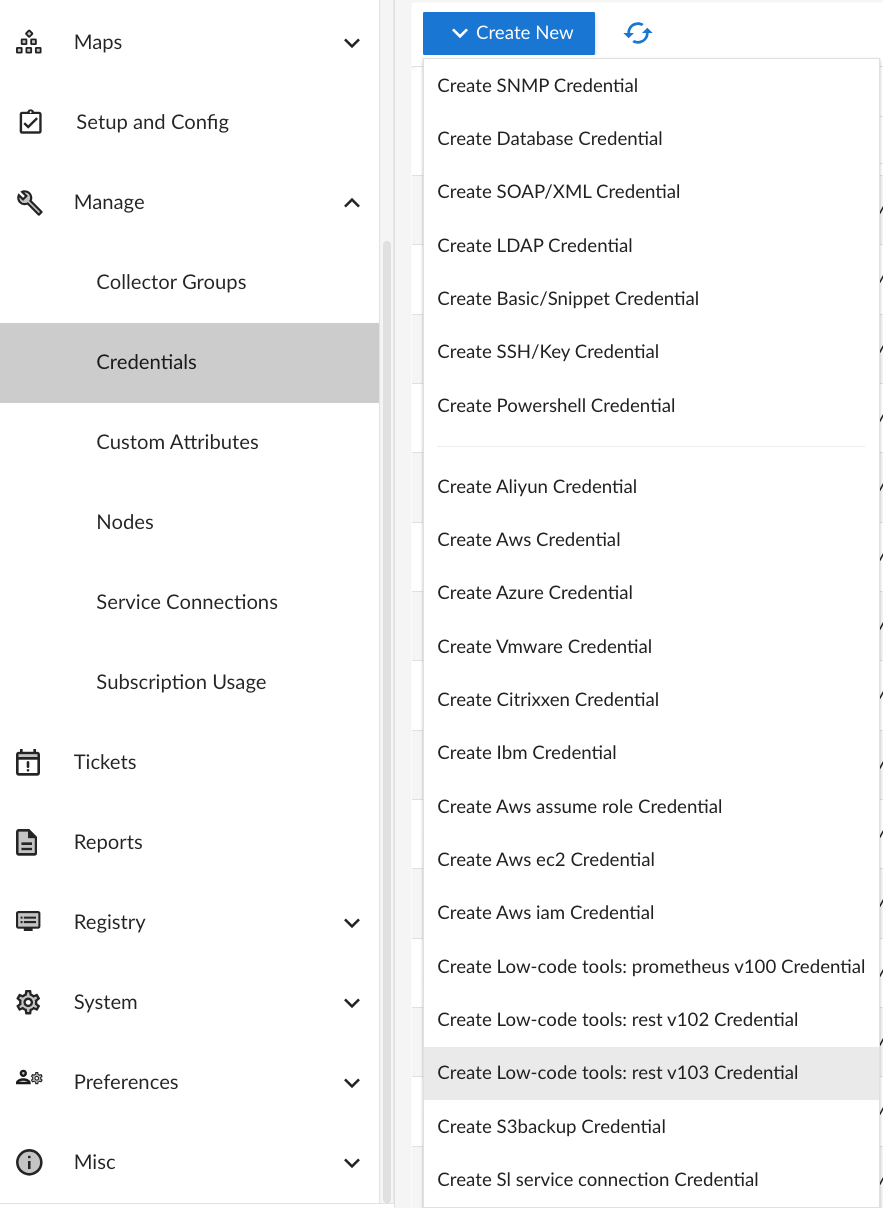Viewport: 883px width, 1208px height.
Task: Go to Service Connections page
Action: [187, 602]
